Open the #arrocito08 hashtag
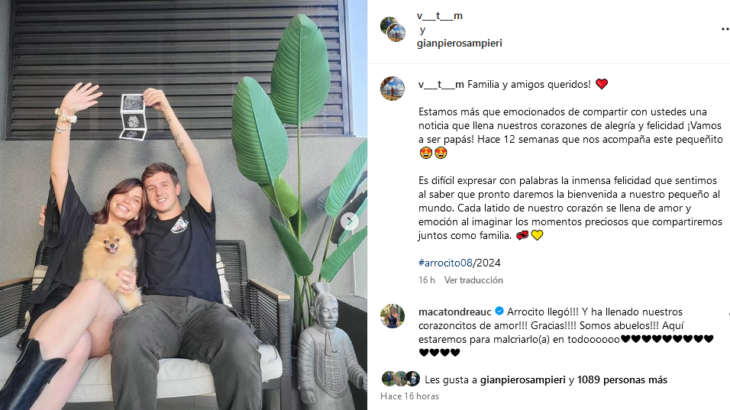The height and width of the screenshot is (410, 730). point(445,263)
